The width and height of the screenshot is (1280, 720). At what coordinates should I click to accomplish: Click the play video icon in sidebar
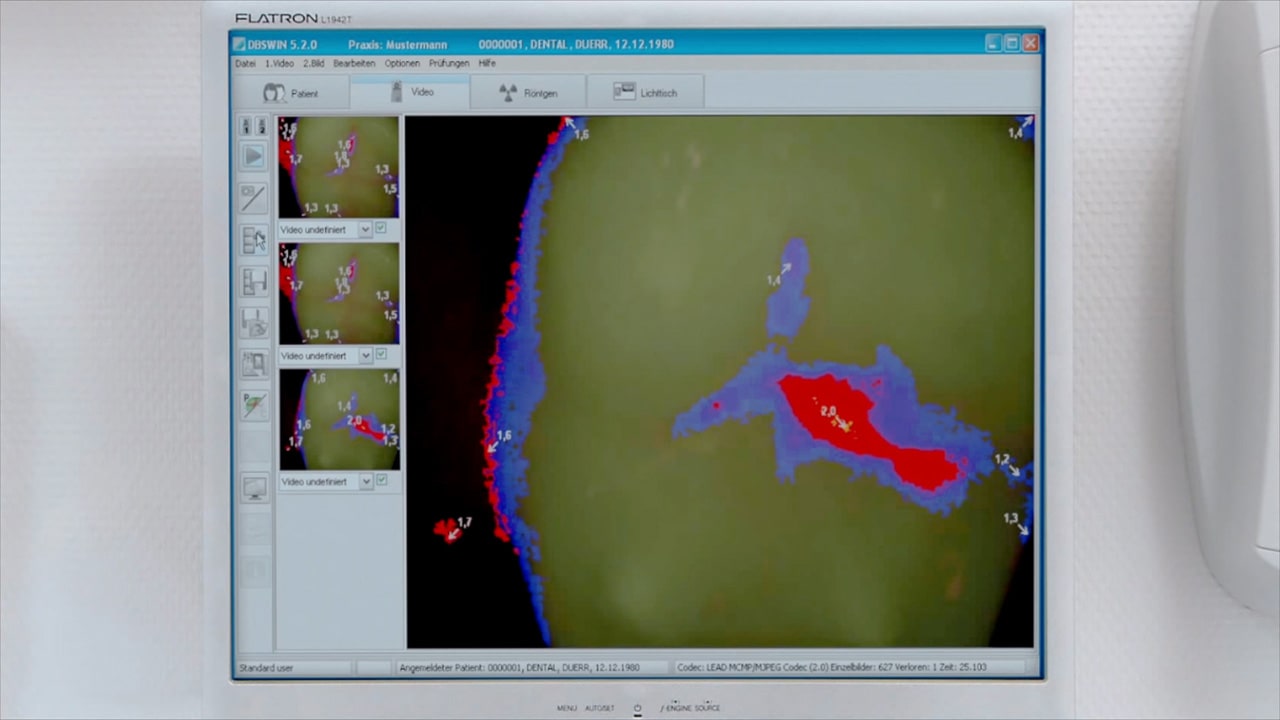tap(254, 157)
